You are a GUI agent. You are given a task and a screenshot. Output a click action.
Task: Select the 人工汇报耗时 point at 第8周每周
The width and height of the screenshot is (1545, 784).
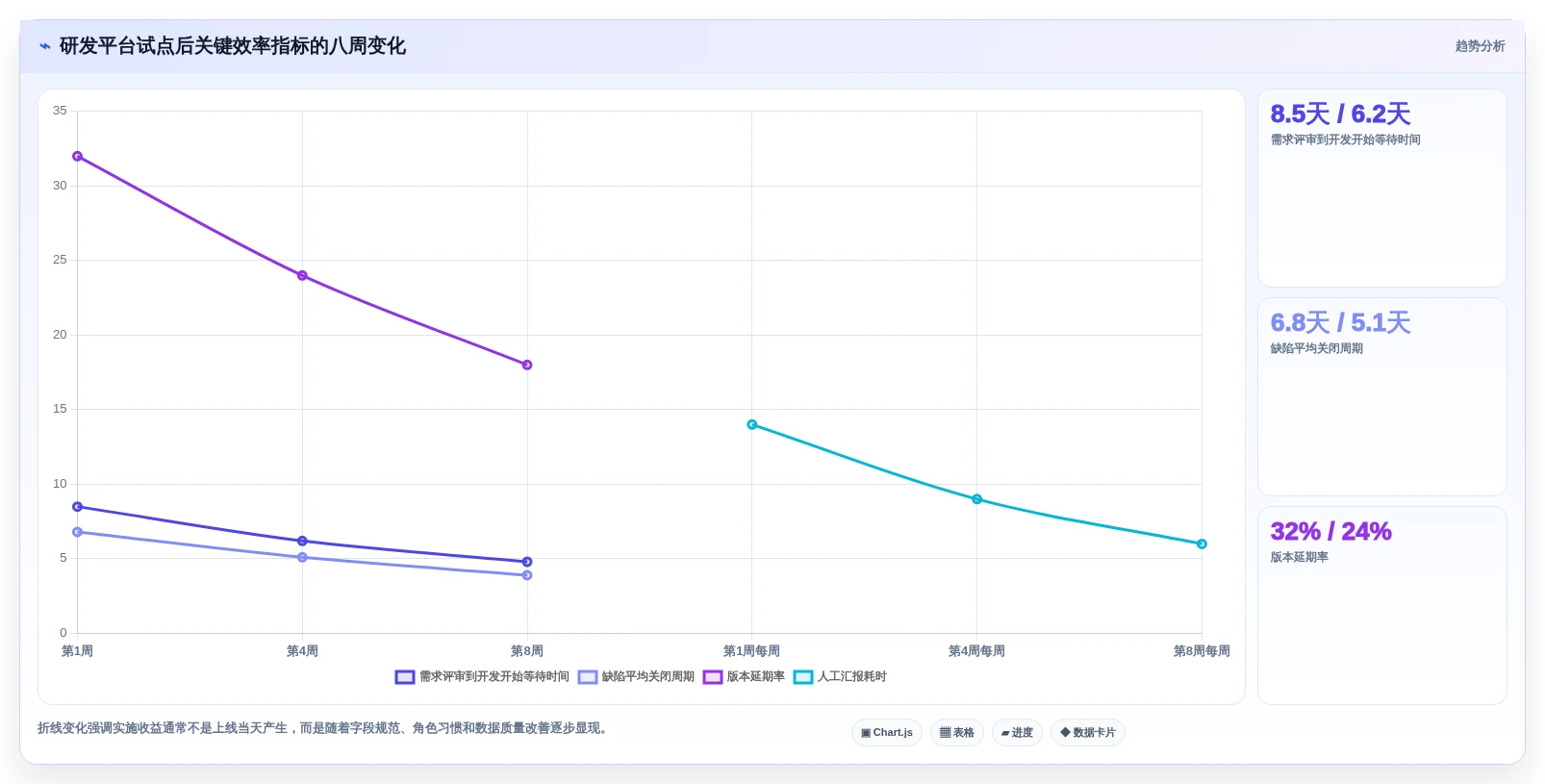pyautogui.click(x=1202, y=544)
